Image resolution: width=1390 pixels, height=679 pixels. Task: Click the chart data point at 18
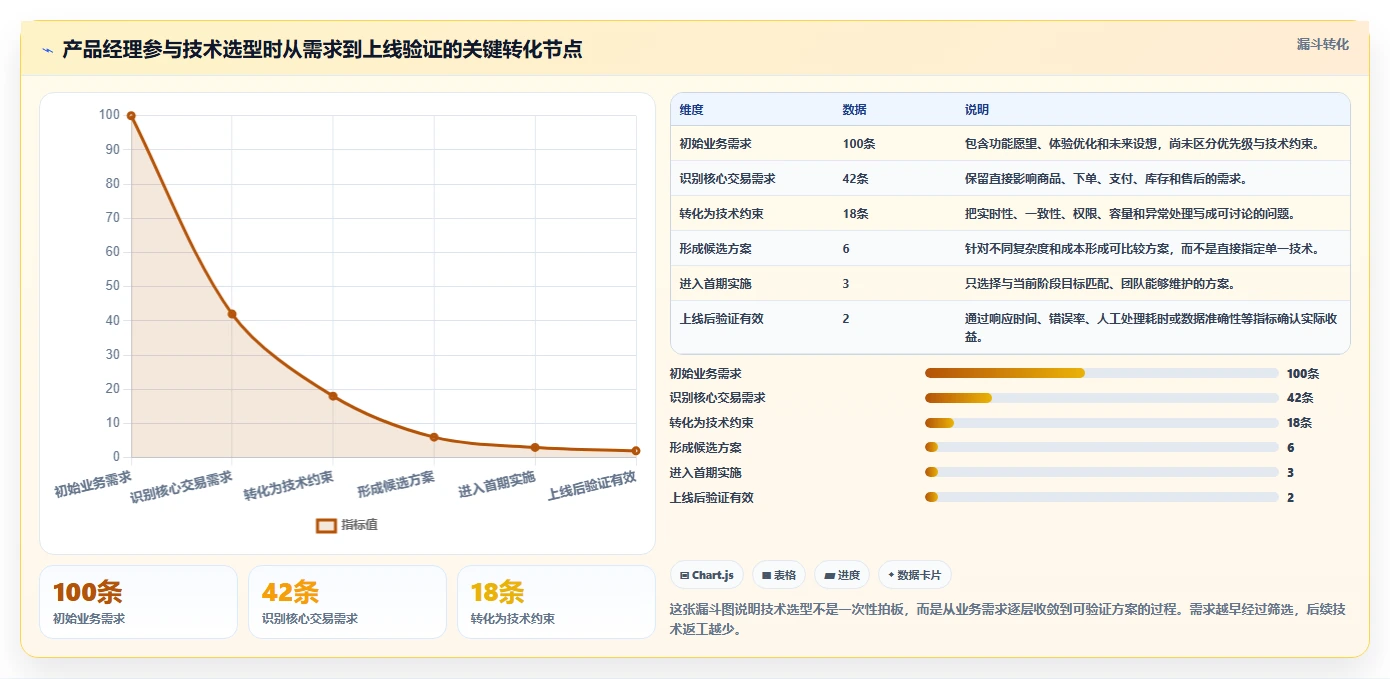click(333, 396)
